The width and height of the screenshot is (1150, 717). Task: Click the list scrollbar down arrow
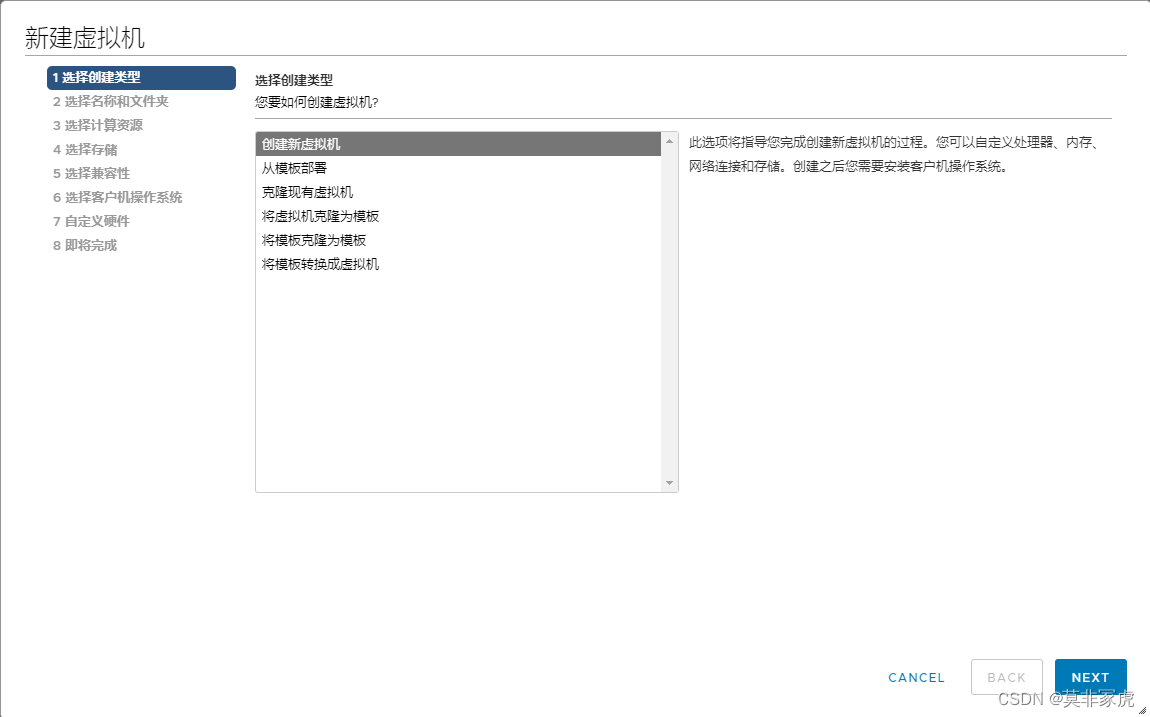coord(669,483)
